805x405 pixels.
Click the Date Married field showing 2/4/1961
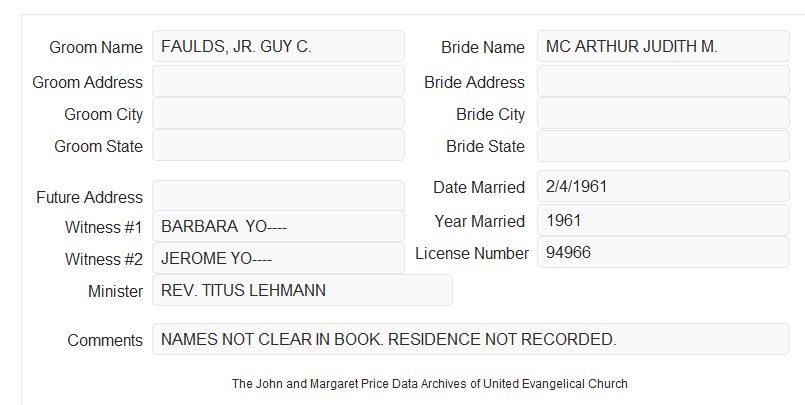coord(663,186)
